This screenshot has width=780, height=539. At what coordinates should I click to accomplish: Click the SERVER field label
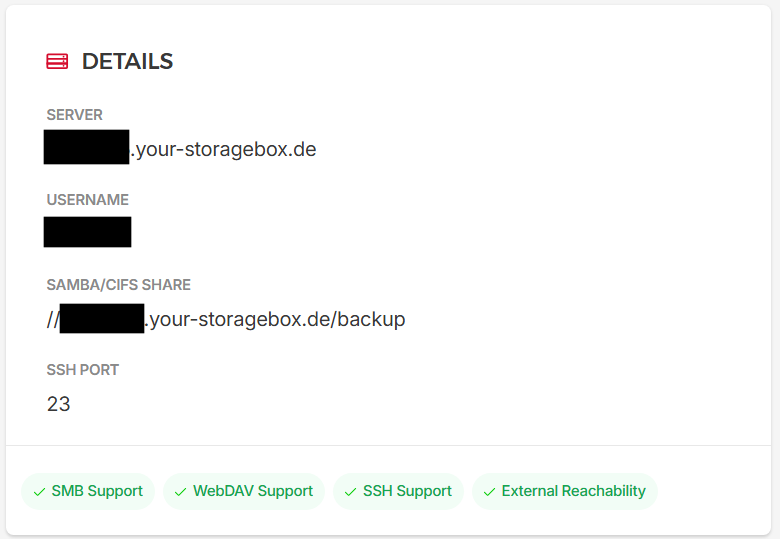75,115
